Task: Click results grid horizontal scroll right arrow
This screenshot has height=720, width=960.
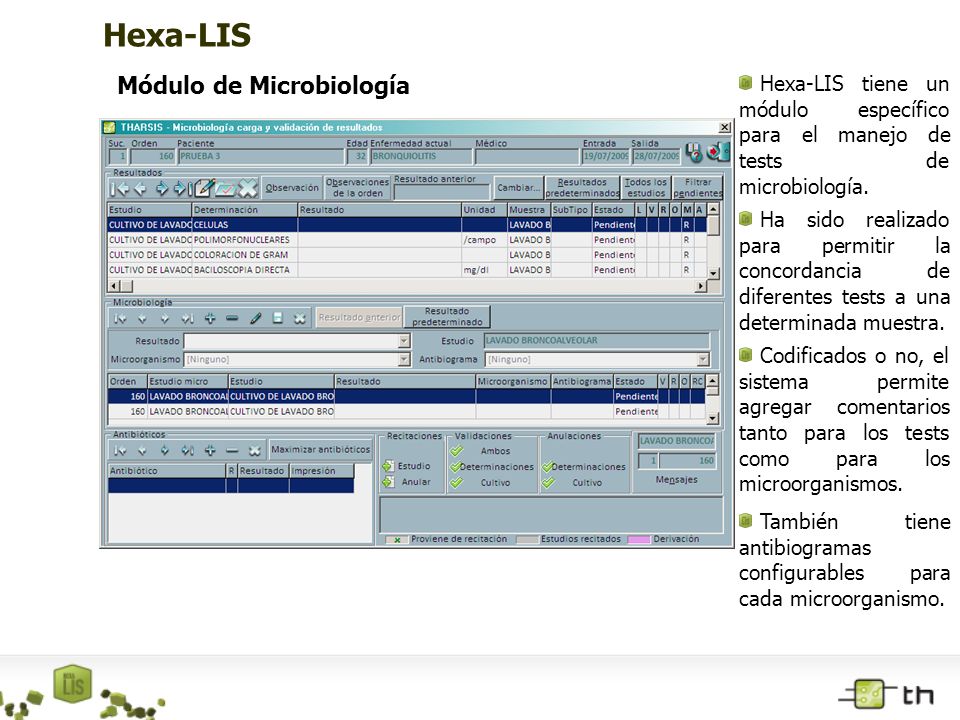Action: (701, 286)
